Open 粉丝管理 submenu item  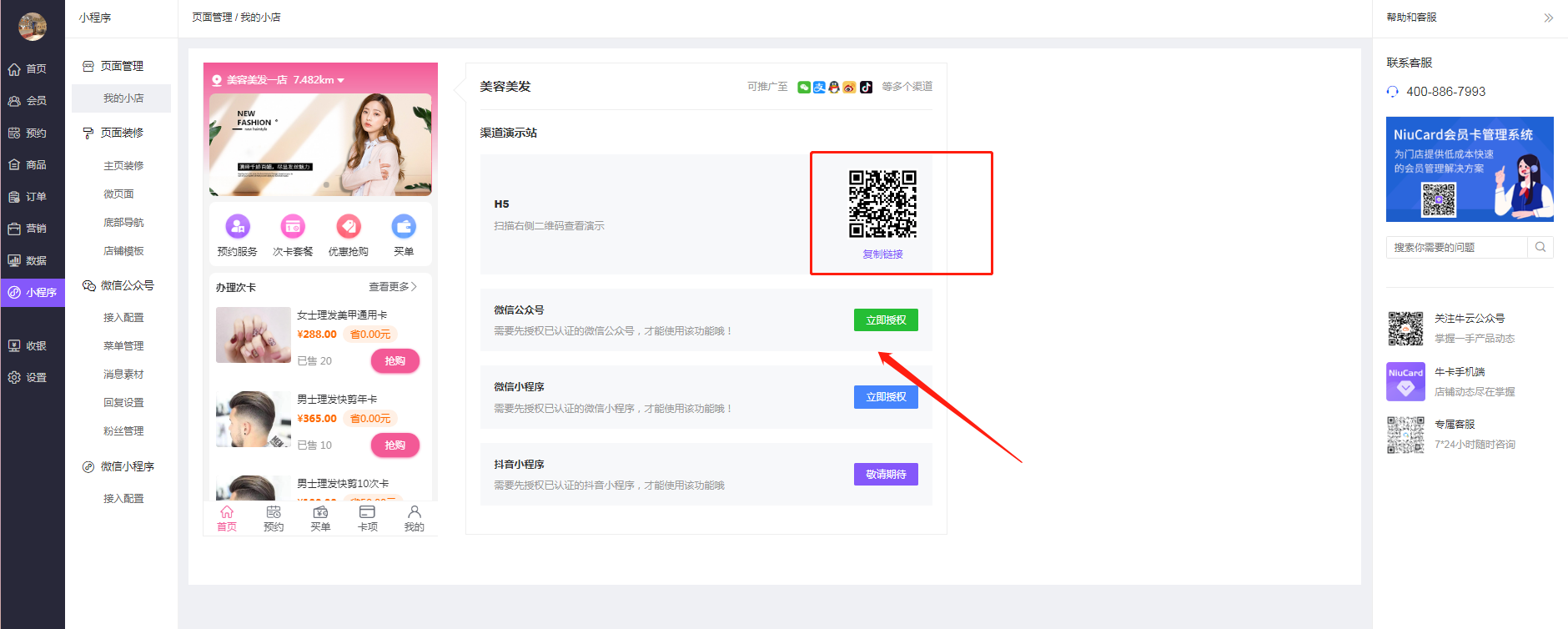[x=123, y=431]
